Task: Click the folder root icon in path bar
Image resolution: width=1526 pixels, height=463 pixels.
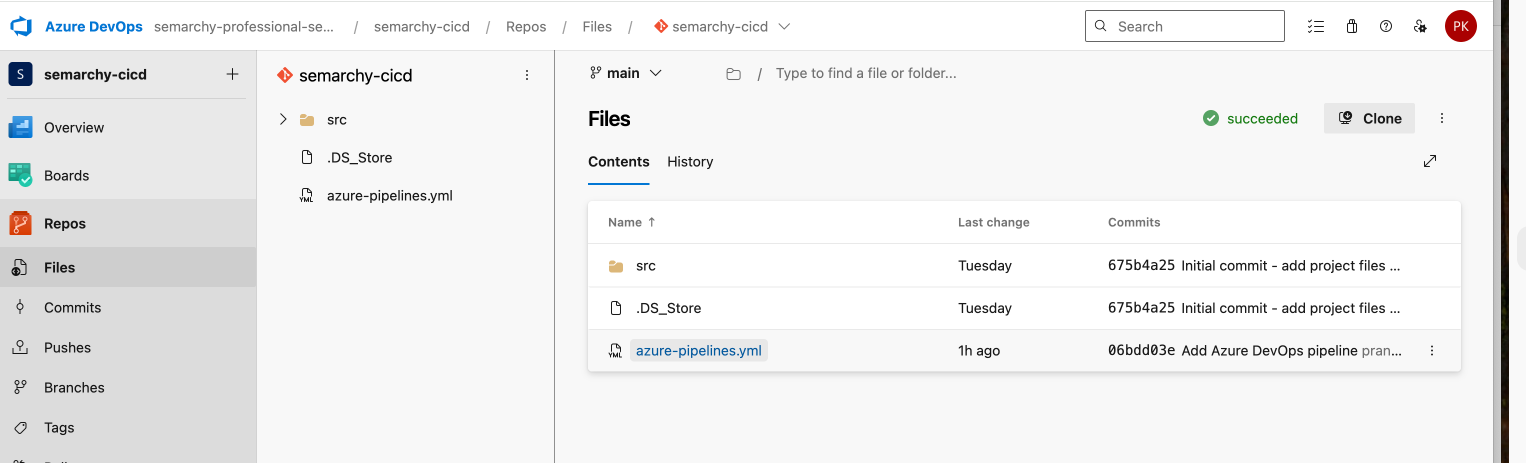Action: 733,74
